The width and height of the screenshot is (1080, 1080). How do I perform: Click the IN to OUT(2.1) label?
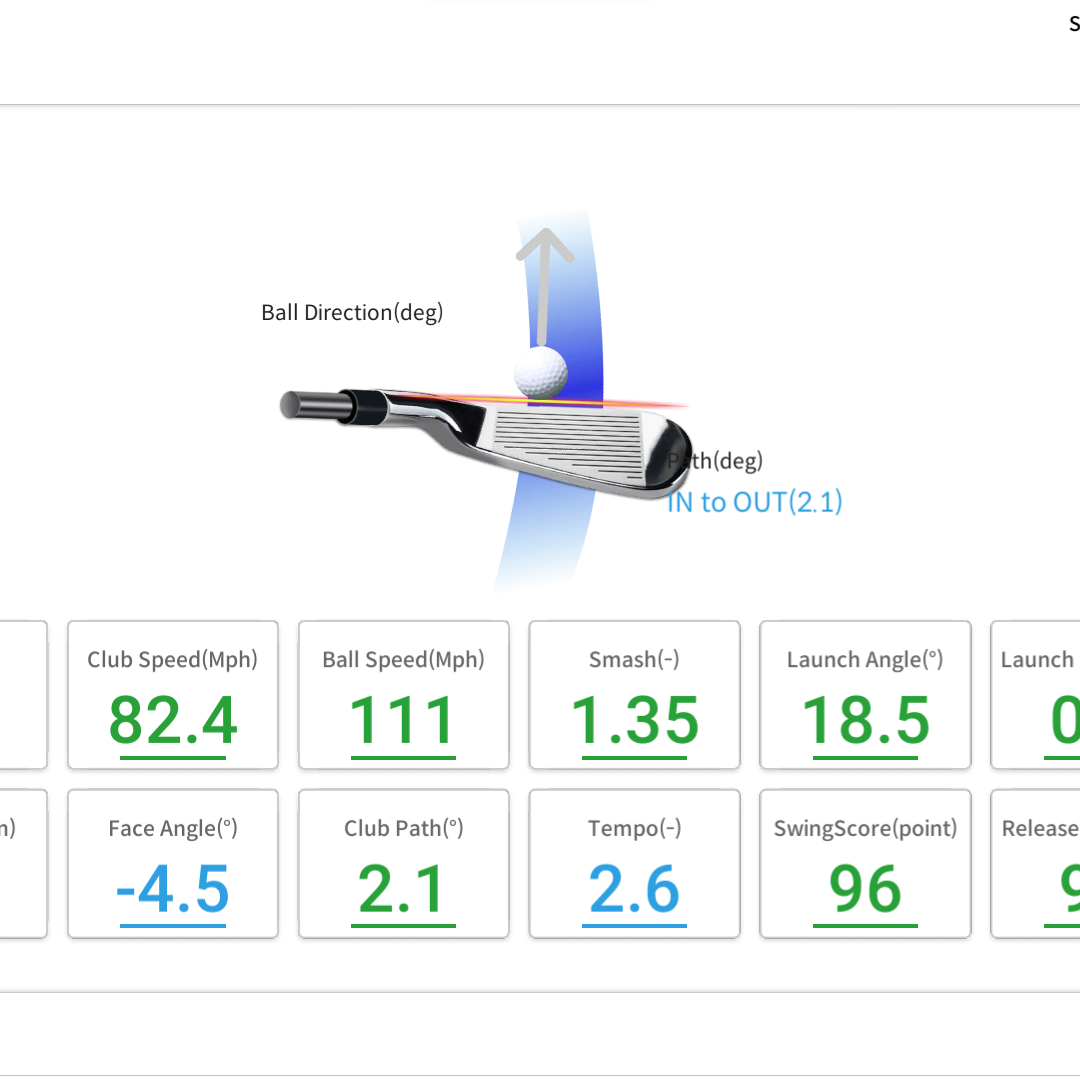pyautogui.click(x=754, y=502)
